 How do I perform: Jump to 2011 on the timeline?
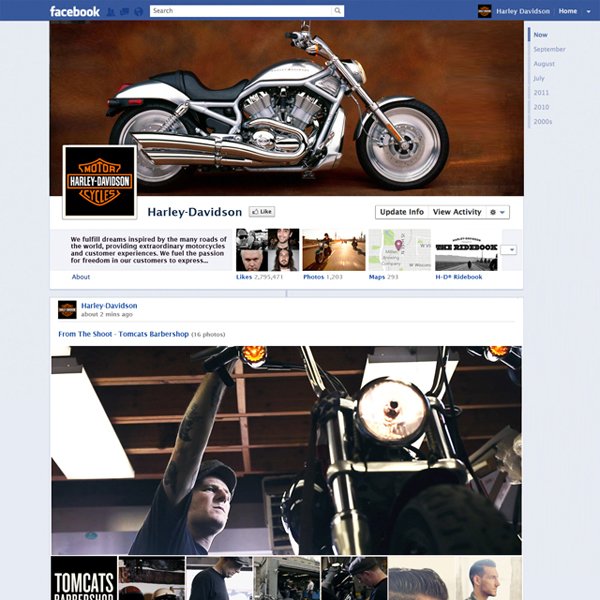pyautogui.click(x=541, y=93)
